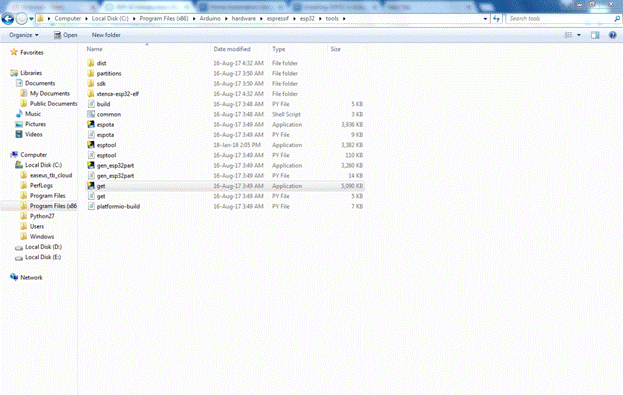
Task: Select the esptool Application file icon
Action: (91, 145)
